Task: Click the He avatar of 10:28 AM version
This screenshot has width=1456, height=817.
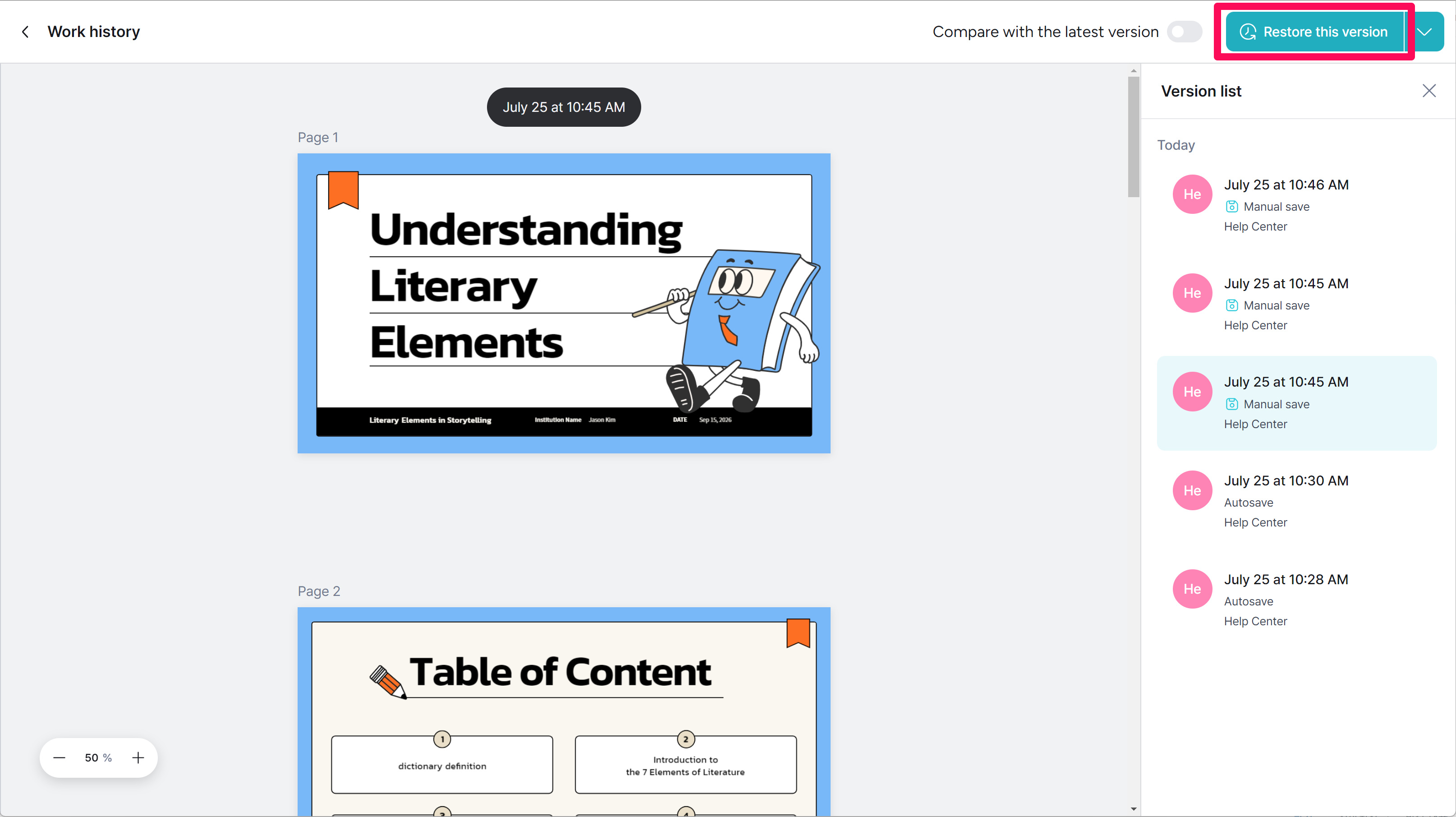Action: (1192, 589)
